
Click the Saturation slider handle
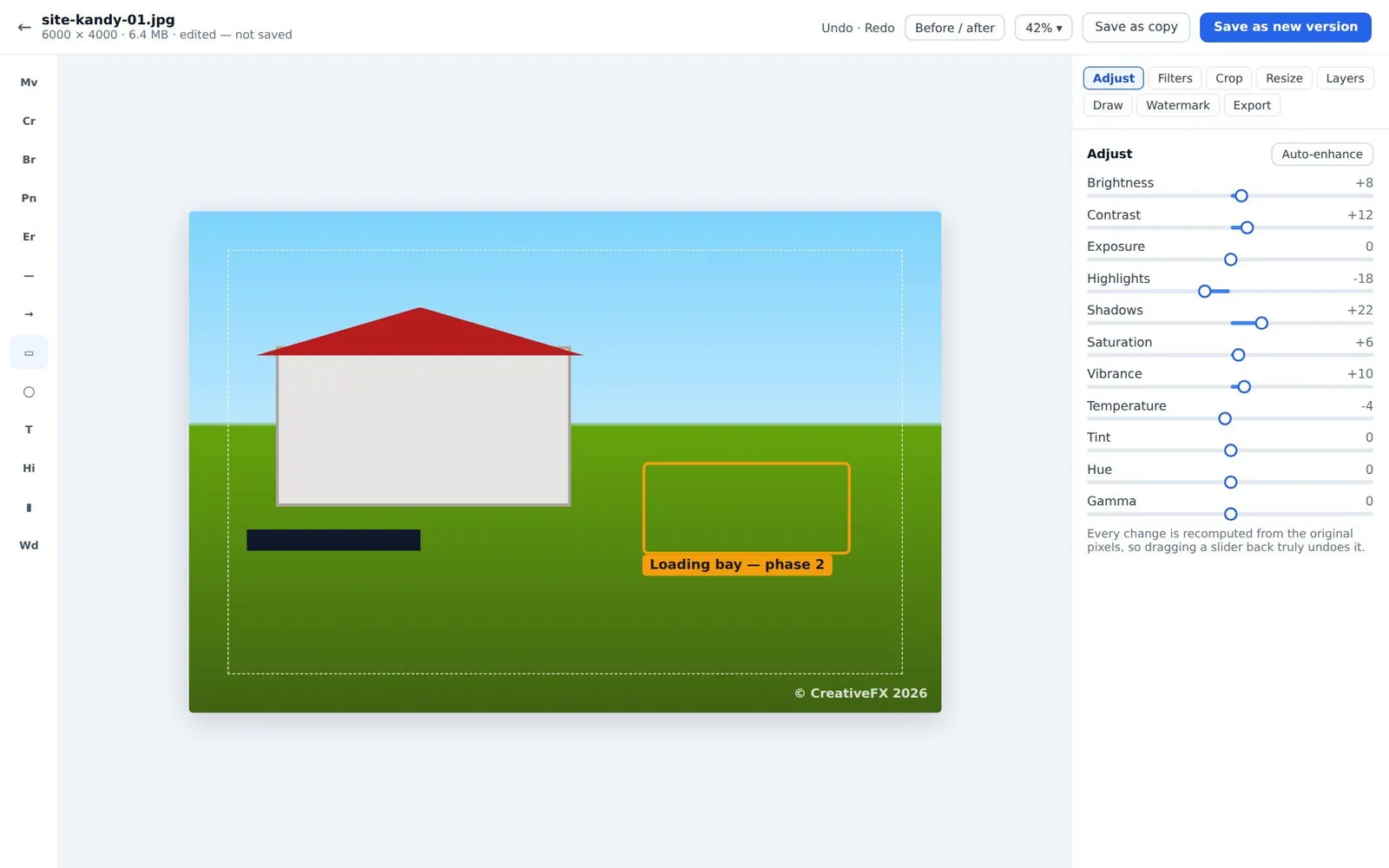coord(1239,355)
